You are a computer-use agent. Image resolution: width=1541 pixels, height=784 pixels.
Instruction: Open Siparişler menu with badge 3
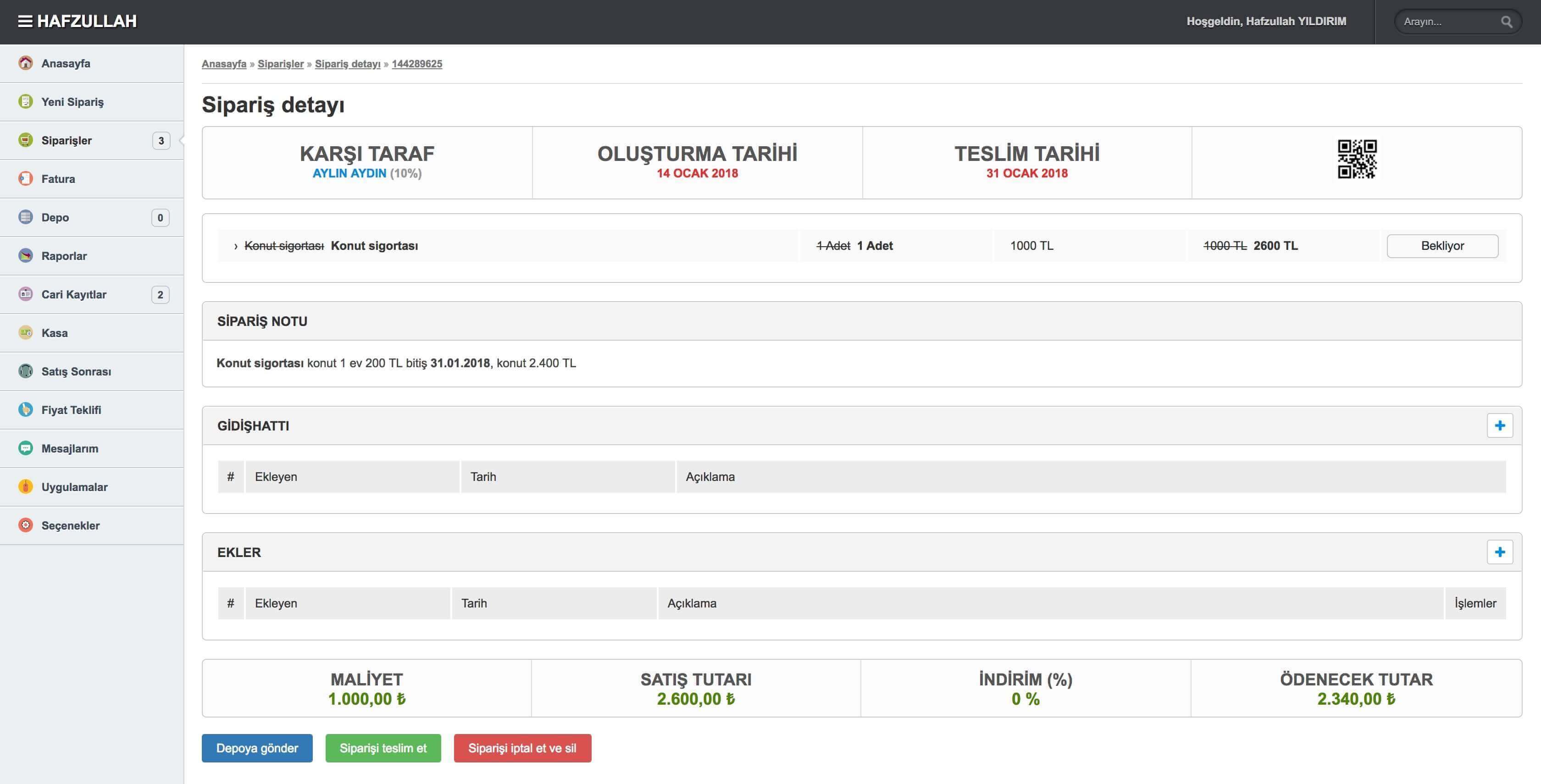coord(67,141)
